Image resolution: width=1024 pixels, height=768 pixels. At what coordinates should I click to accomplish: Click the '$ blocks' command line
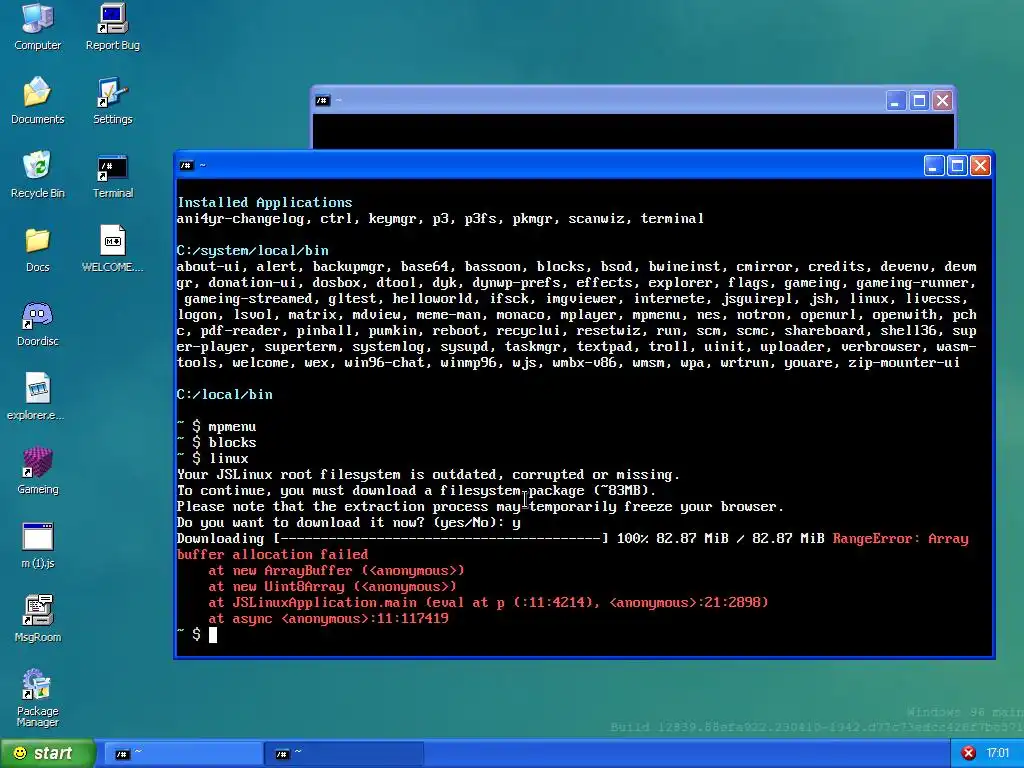pyautogui.click(x=224, y=443)
